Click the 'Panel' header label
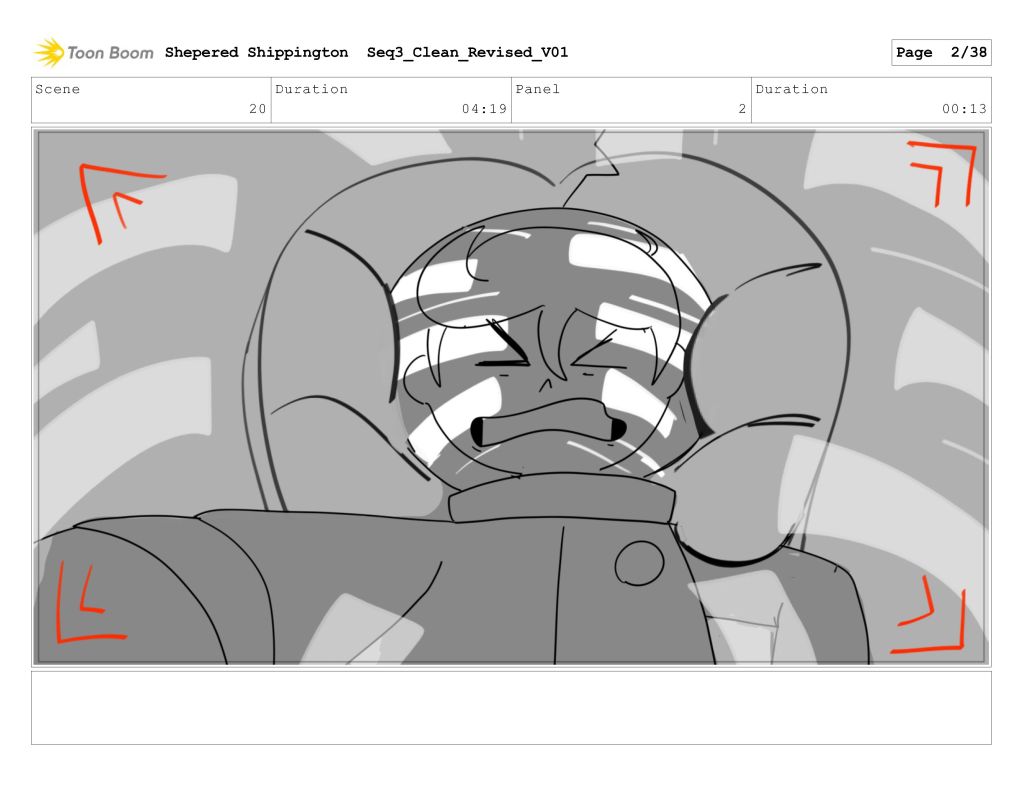Image resolution: width=1024 pixels, height=791 pixels. click(x=538, y=89)
